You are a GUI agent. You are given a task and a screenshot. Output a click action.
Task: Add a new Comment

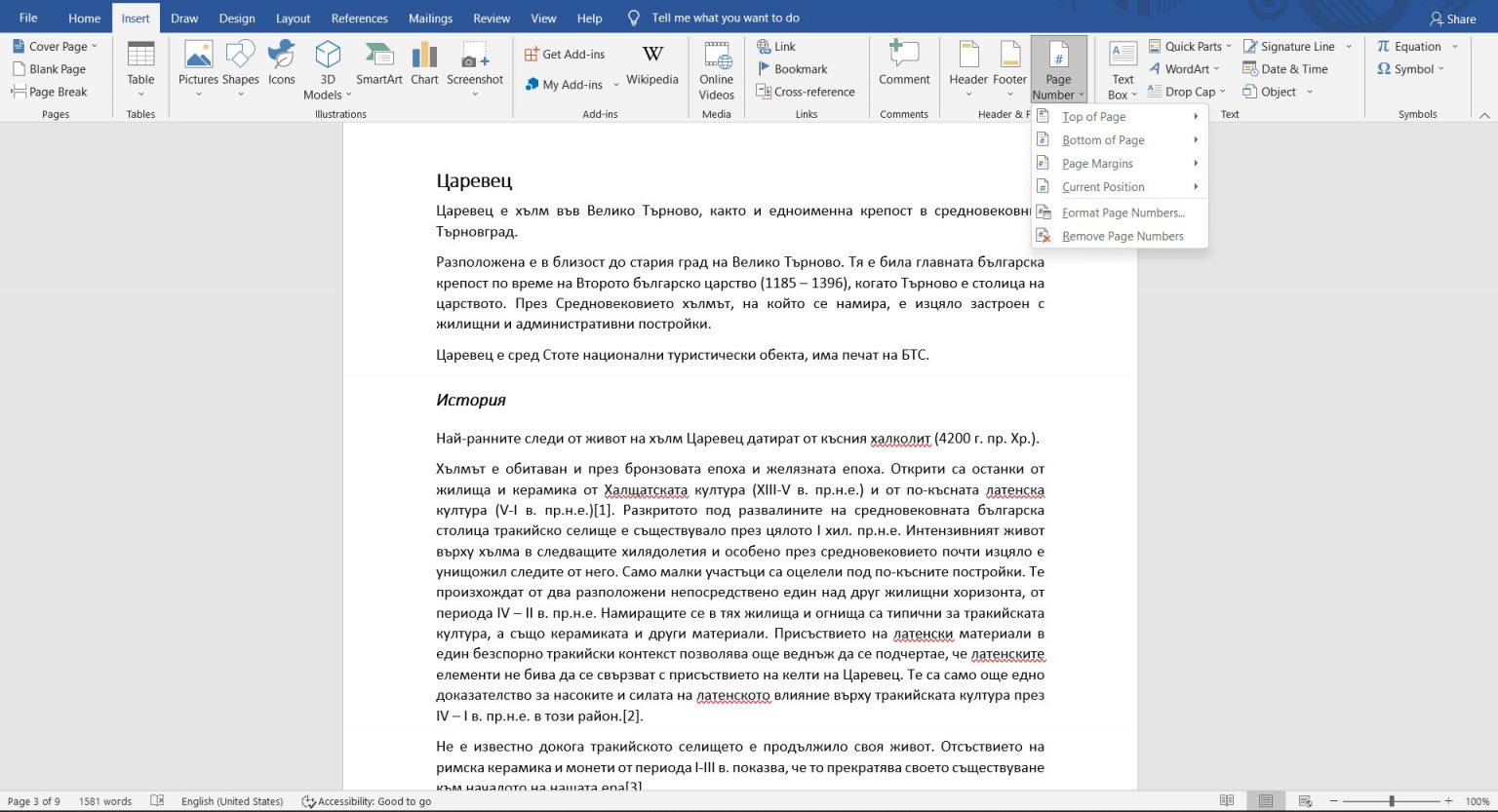904,64
